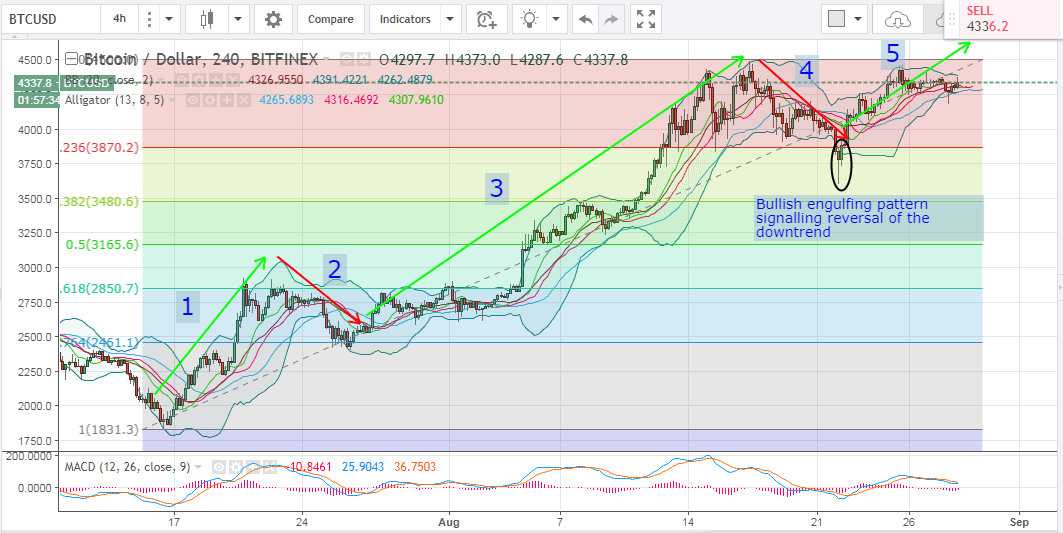Open the MACD indicator settings gear
Image resolution: width=1063 pixels, height=533 pixels.
tap(236, 467)
